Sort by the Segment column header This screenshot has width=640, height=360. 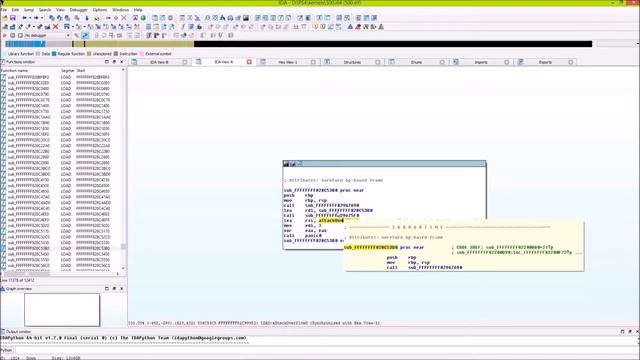pyautogui.click(x=67, y=71)
